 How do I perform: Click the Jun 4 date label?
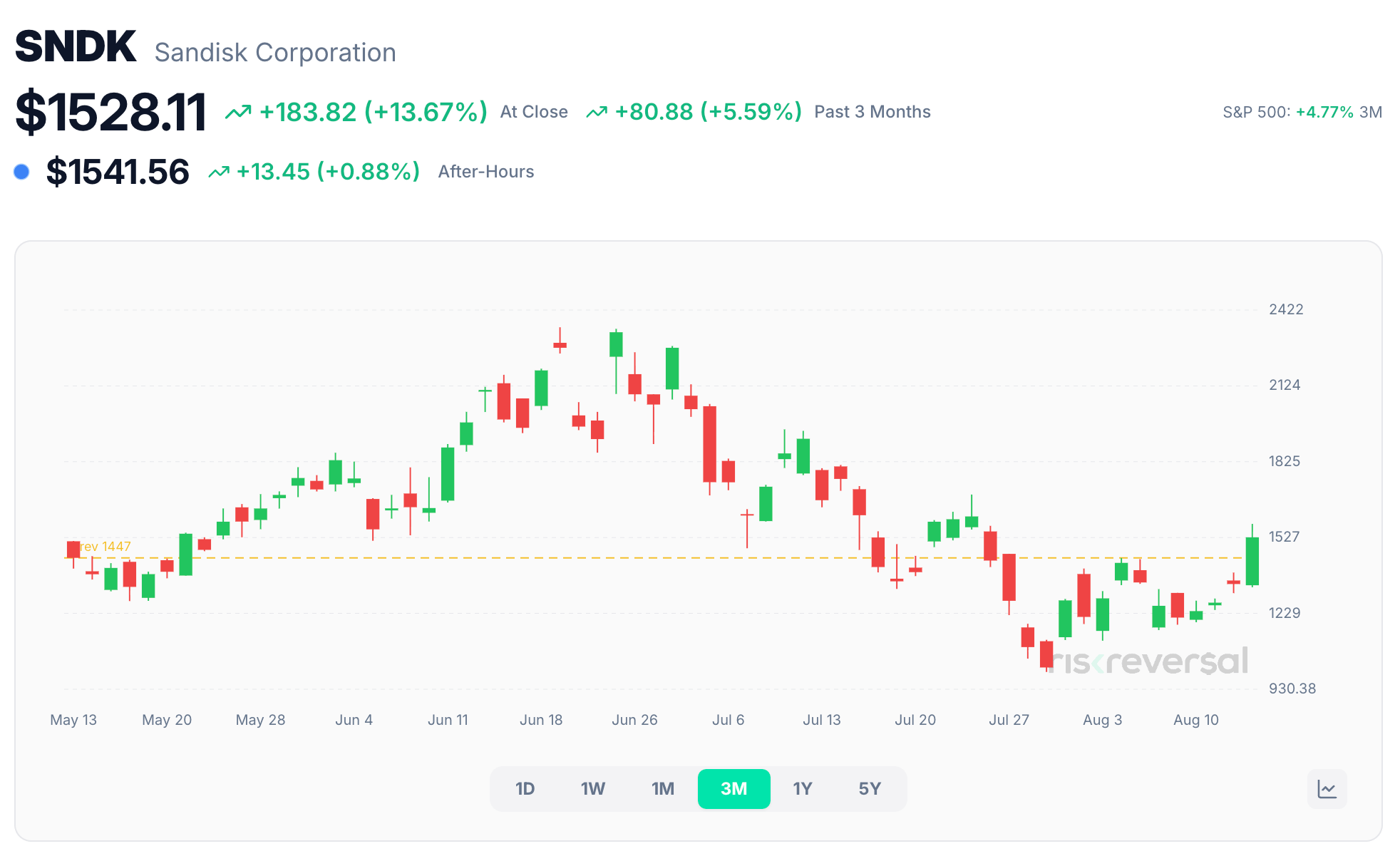click(354, 720)
